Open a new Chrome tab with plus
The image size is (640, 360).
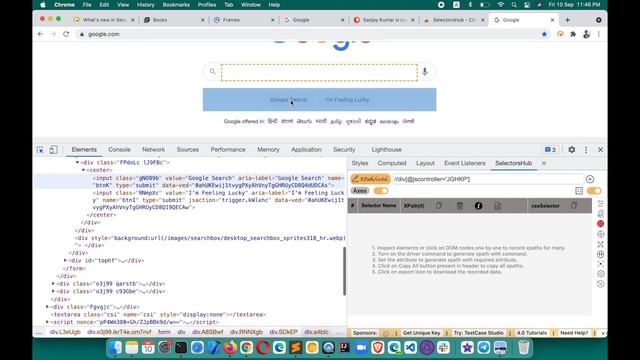click(567, 20)
